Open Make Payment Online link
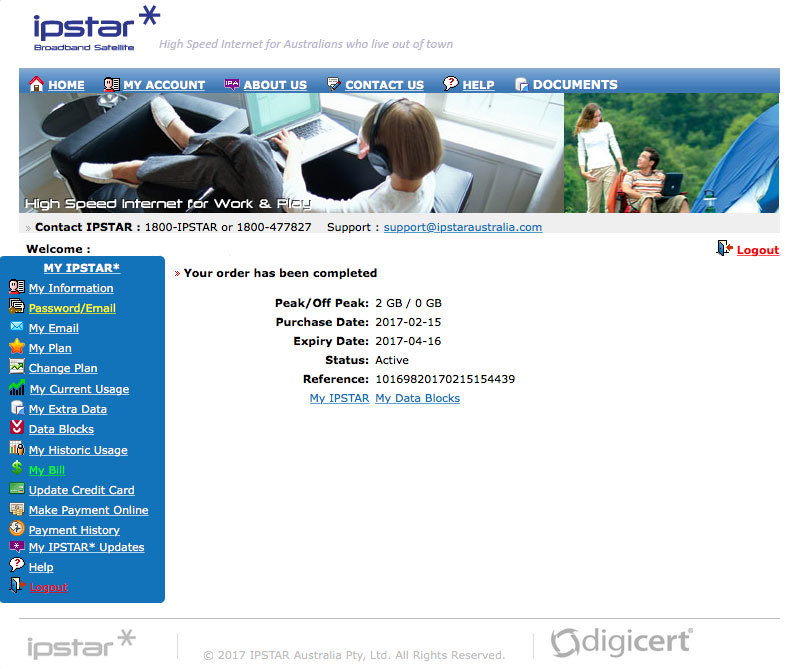Viewport: 797px width, 669px height. [88, 510]
